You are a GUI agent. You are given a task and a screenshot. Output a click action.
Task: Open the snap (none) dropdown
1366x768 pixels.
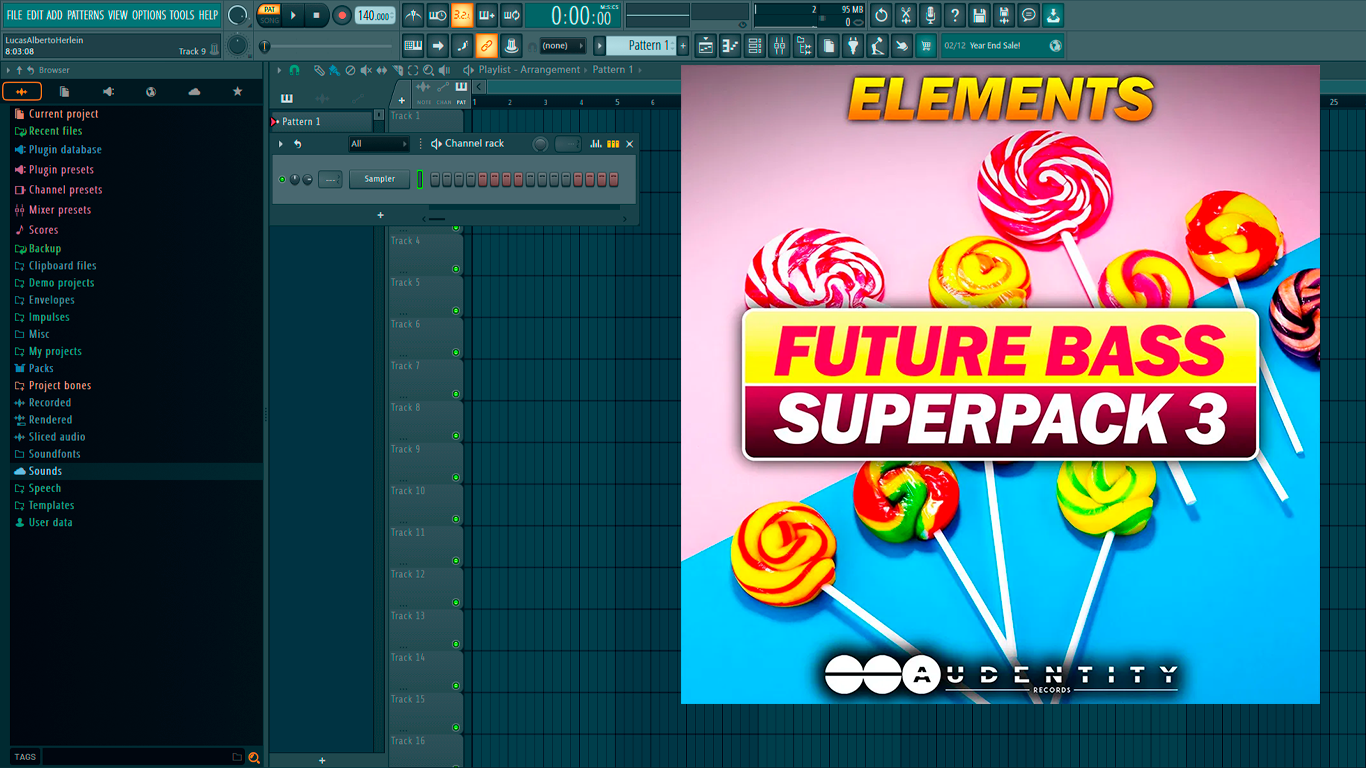coord(562,45)
